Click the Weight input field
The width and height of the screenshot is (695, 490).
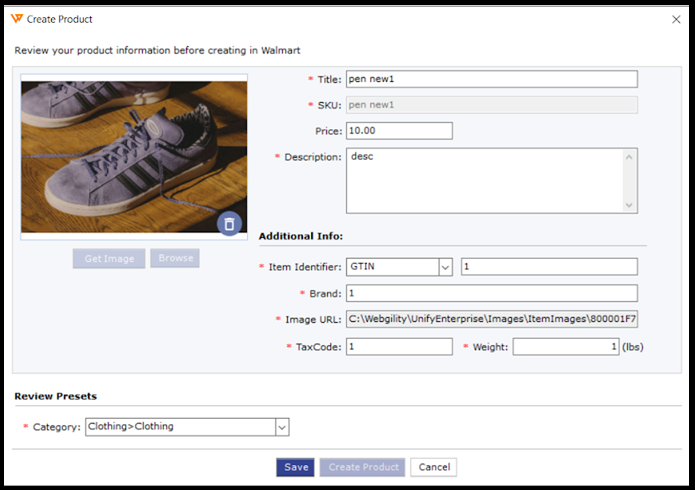tap(566, 346)
